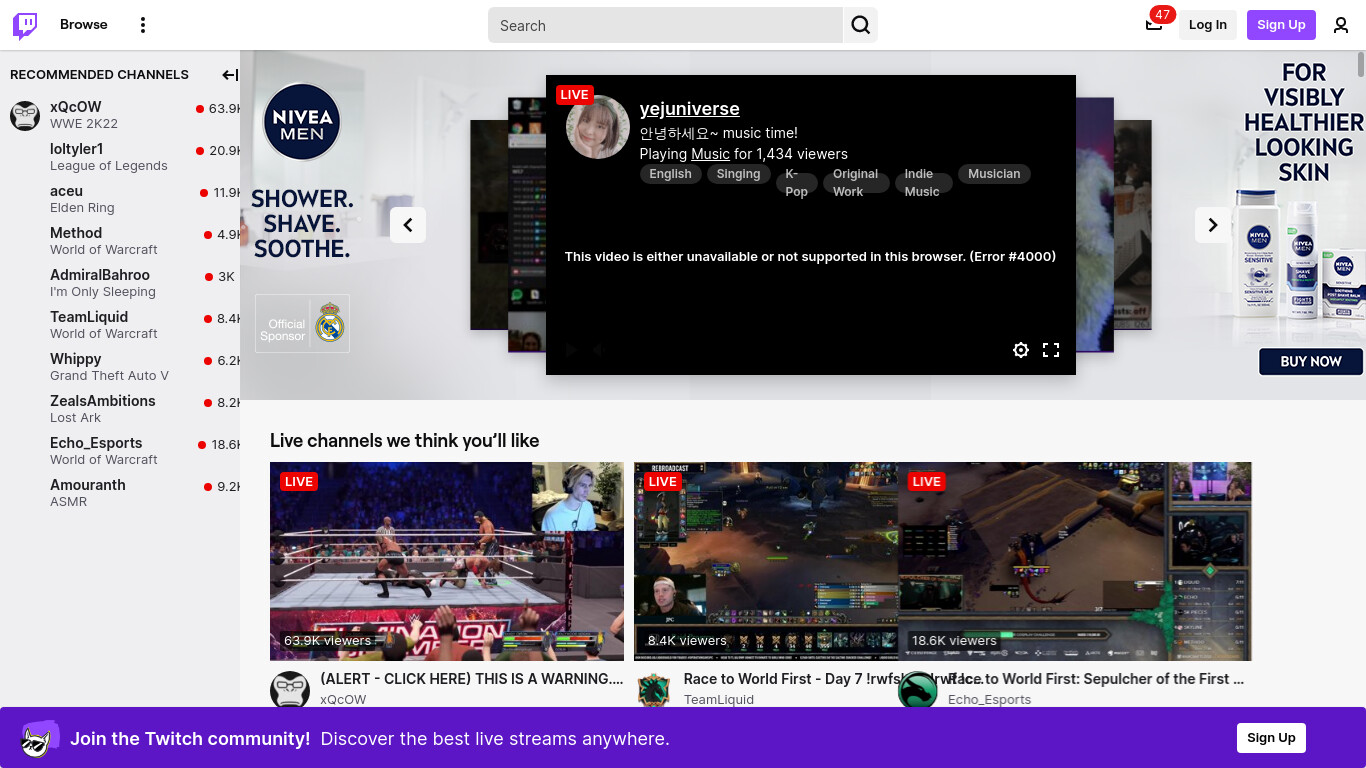
Task: Open player settings gear icon
Action: (x=1021, y=350)
